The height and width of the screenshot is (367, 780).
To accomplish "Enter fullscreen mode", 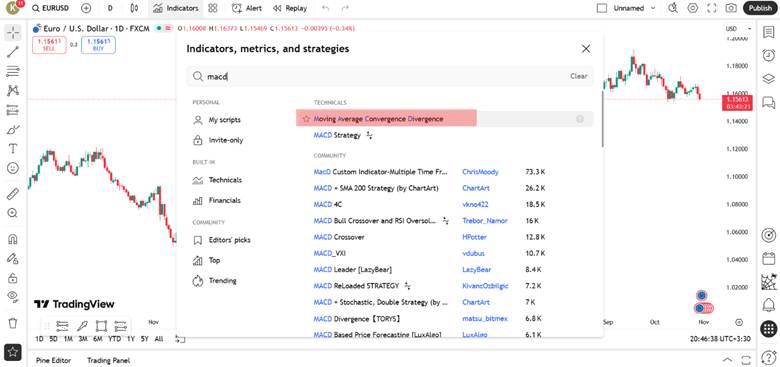I will coord(712,8).
